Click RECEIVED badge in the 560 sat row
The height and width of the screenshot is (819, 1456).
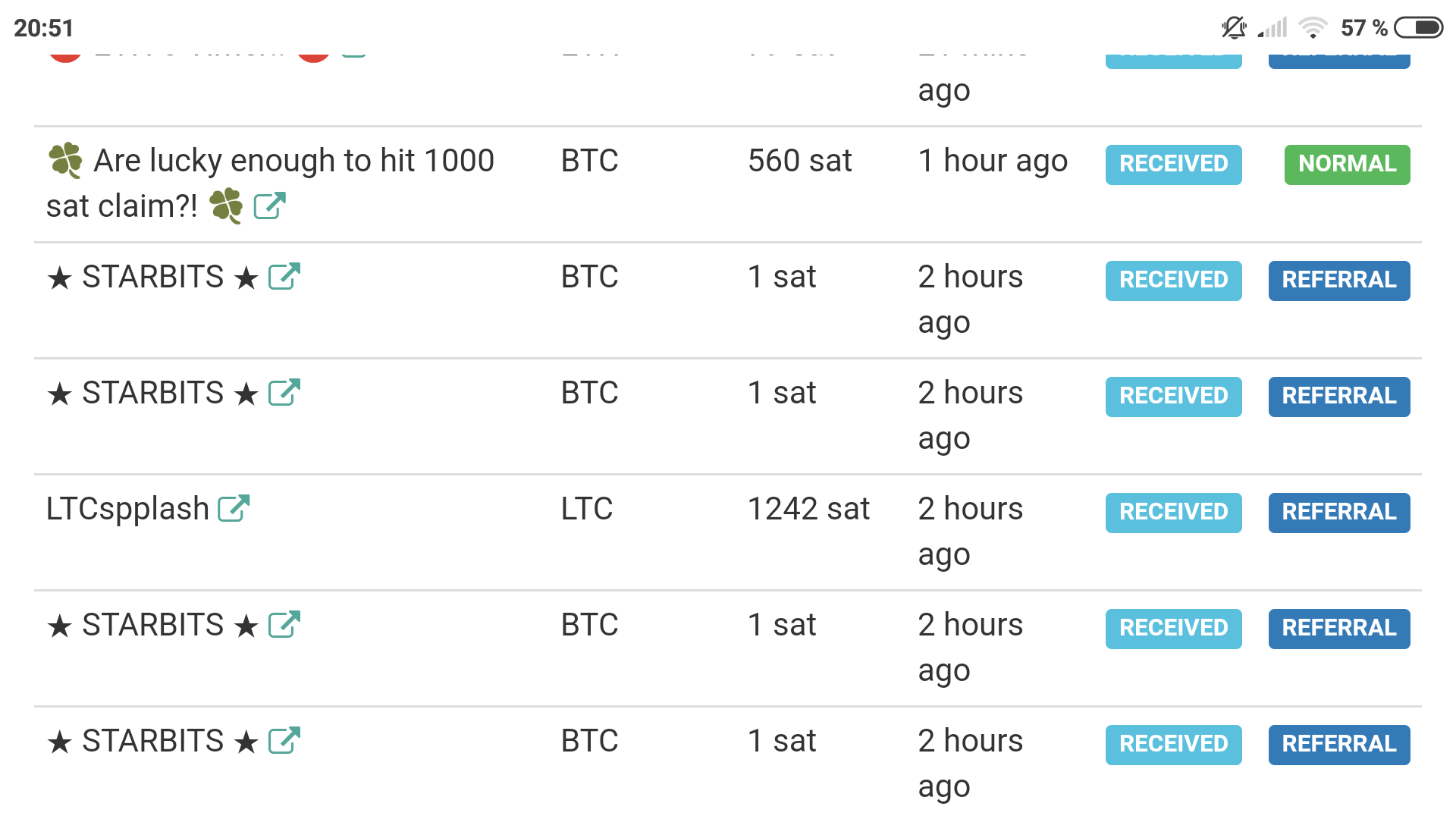(1173, 164)
